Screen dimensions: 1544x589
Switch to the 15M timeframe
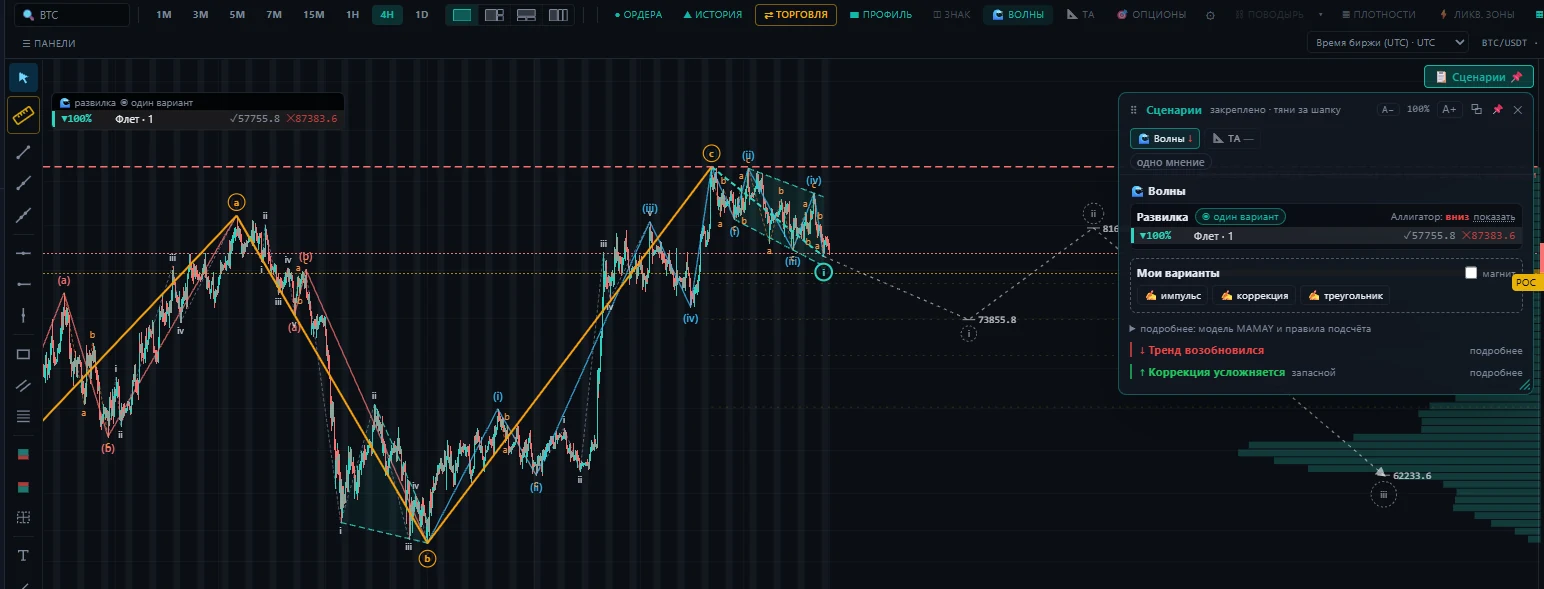[x=314, y=15]
